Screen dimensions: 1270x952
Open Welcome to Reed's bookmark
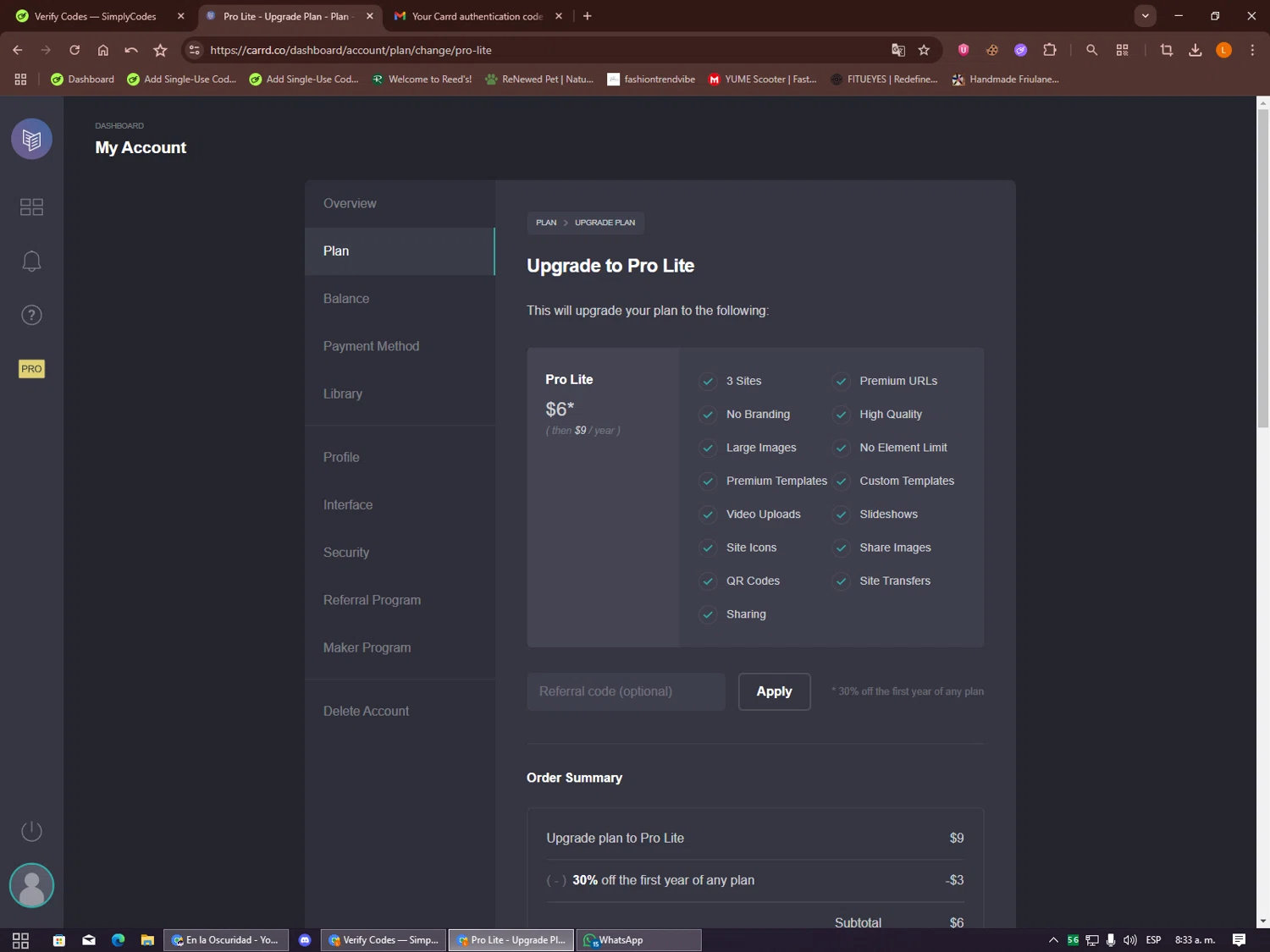click(x=422, y=80)
